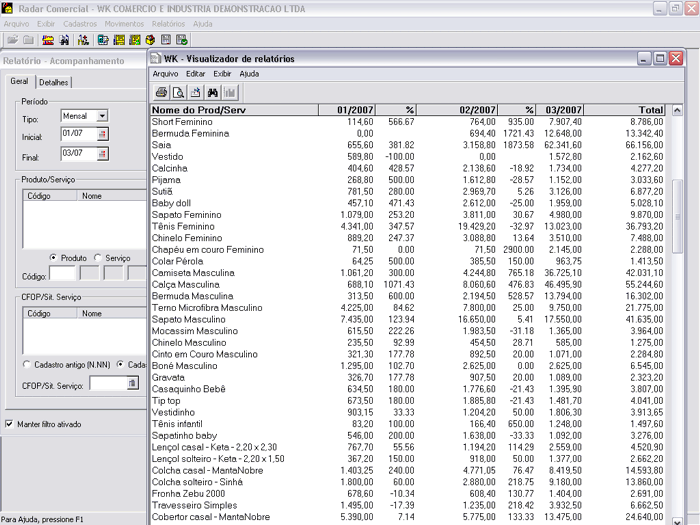Screen dimensions: 700x525
Task: Open calendar picker for Inicial date
Action: 102,133
